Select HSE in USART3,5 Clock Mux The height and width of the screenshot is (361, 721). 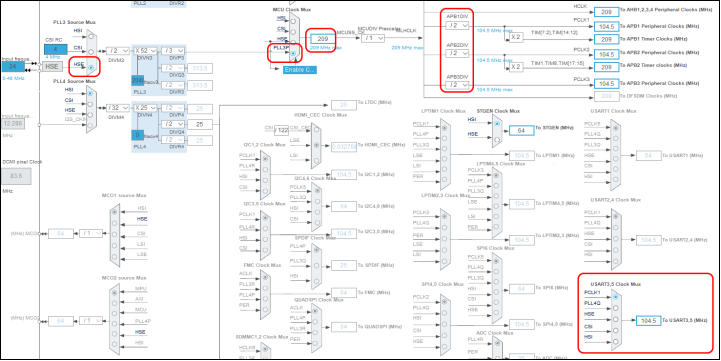[x=615, y=319]
